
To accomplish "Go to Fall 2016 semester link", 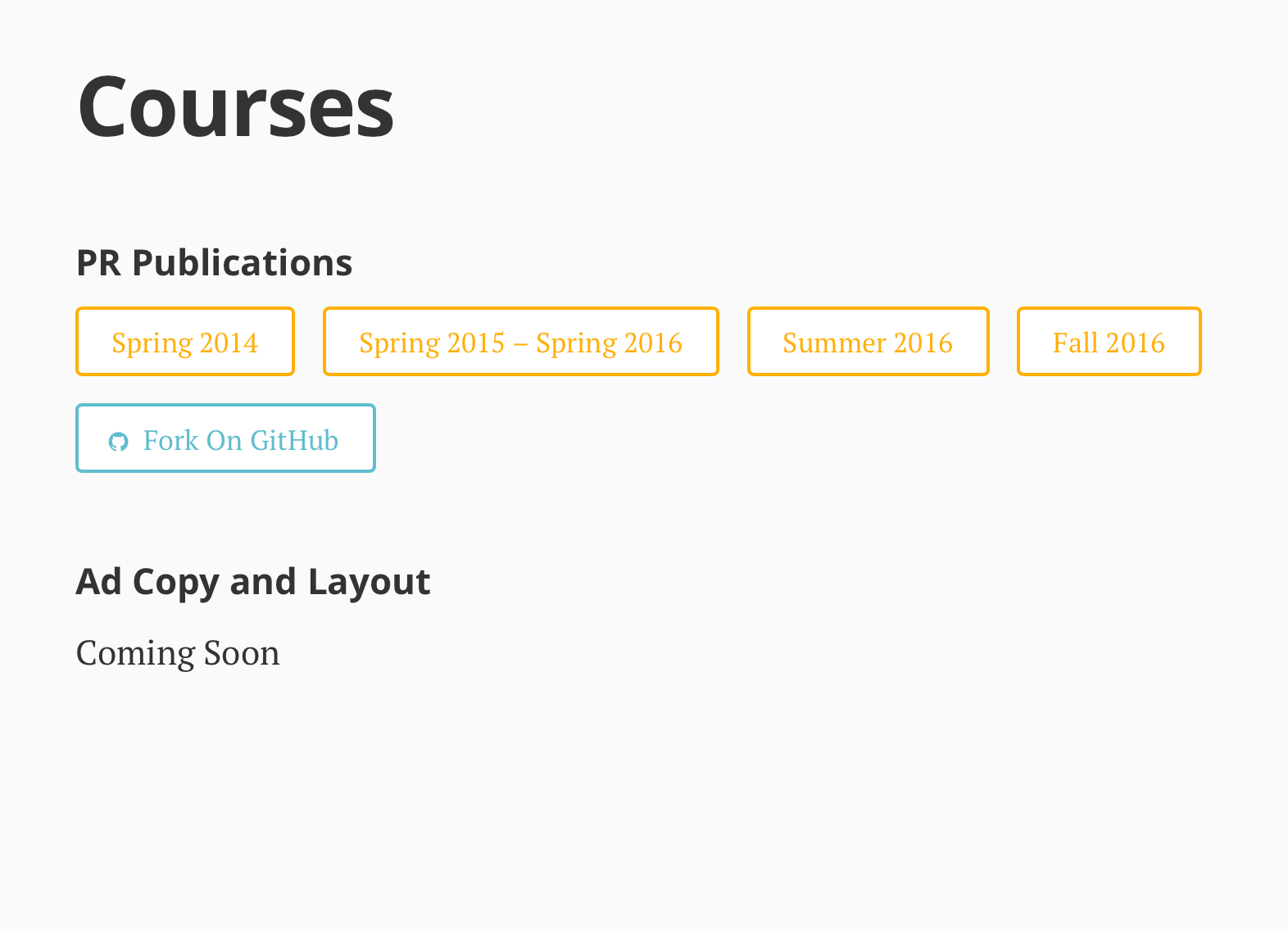I will coord(1109,342).
